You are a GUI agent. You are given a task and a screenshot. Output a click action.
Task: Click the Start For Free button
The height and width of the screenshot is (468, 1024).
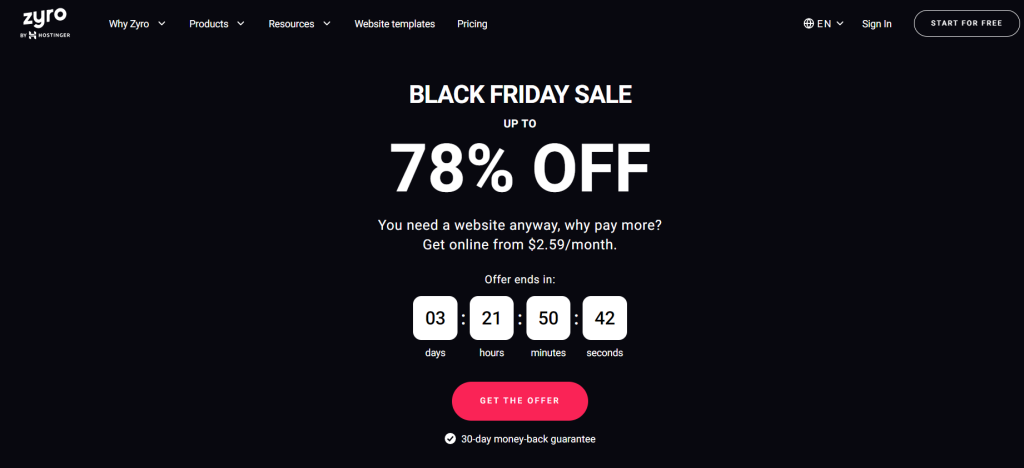pyautogui.click(x=967, y=23)
